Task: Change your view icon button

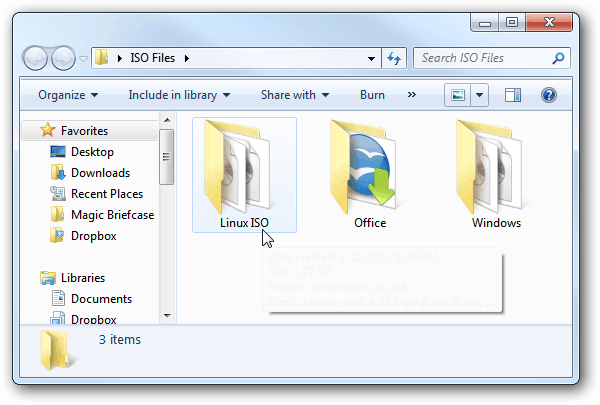Action: pyautogui.click(x=458, y=95)
